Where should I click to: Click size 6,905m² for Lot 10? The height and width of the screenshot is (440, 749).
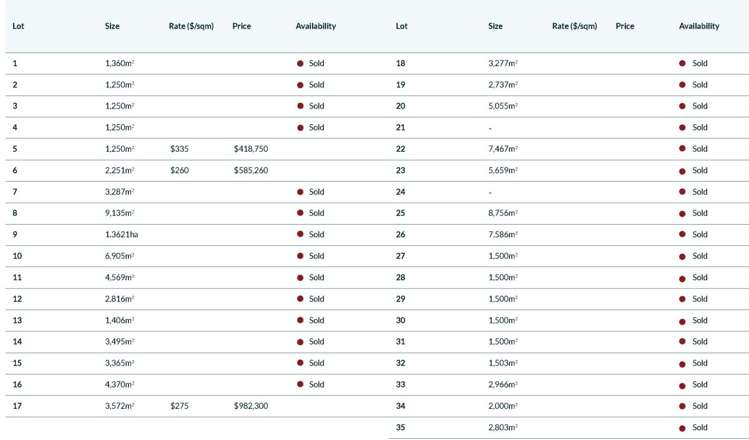[x=119, y=256]
